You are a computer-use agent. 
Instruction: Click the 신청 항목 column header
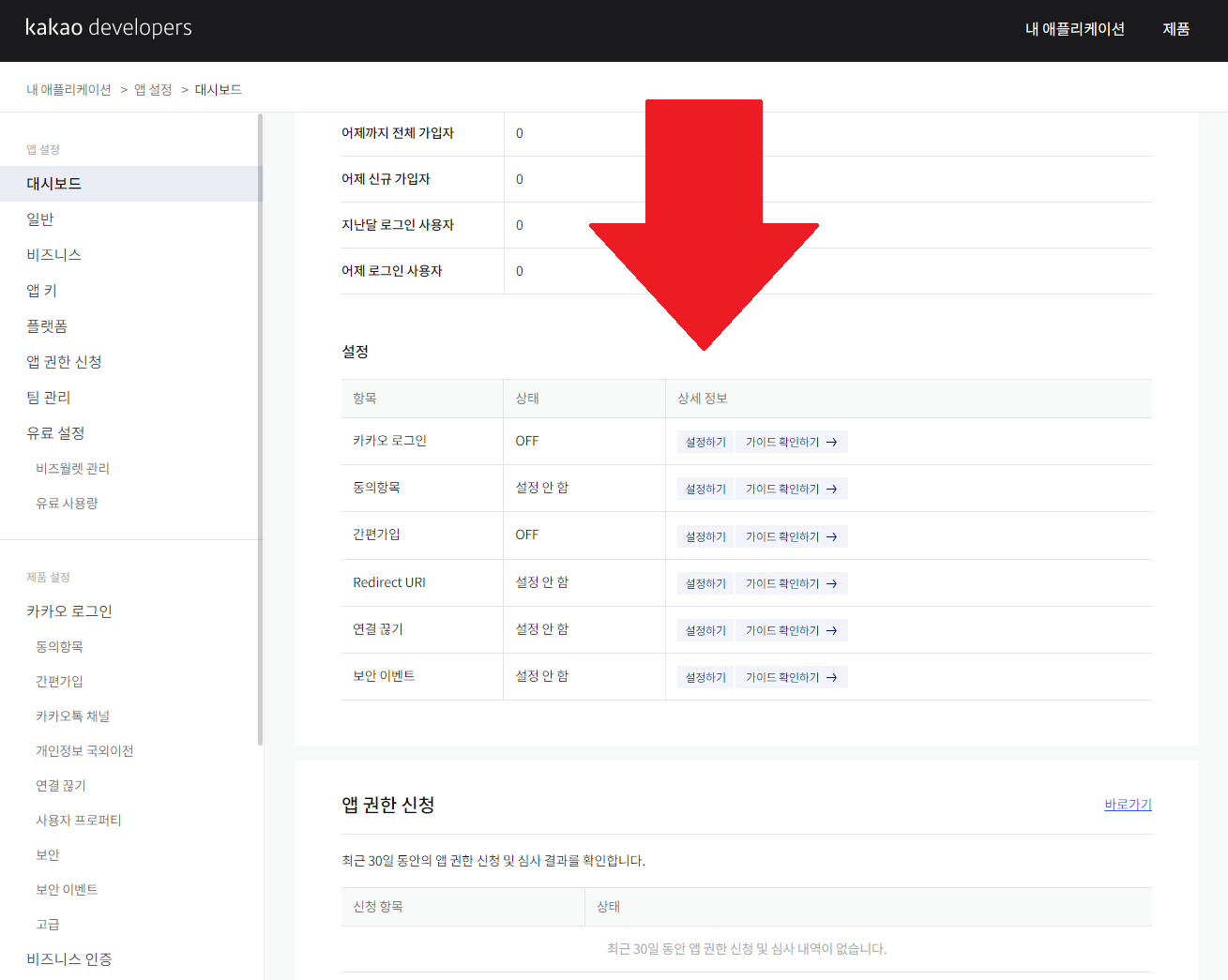[x=378, y=907]
